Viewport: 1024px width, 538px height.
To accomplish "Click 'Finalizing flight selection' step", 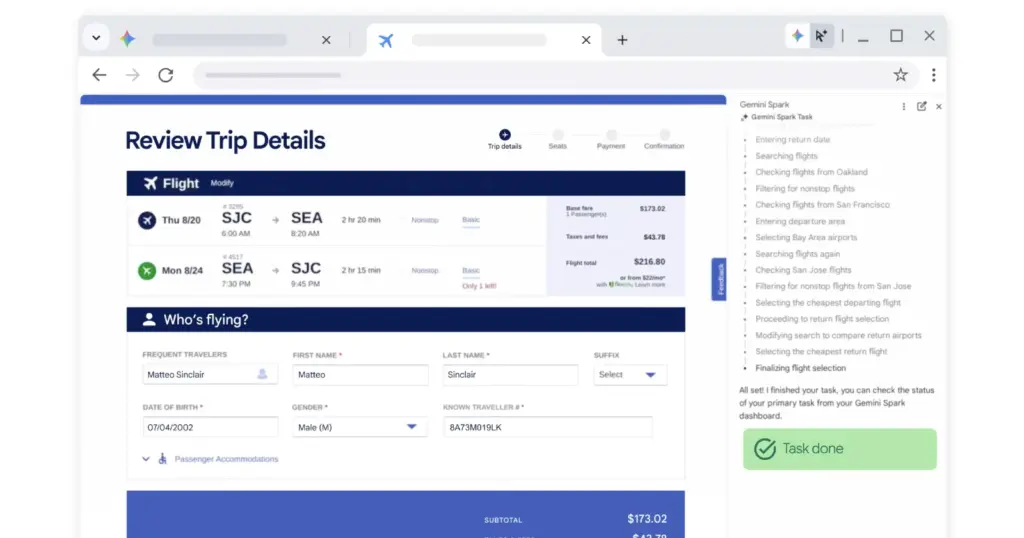I will point(800,368).
